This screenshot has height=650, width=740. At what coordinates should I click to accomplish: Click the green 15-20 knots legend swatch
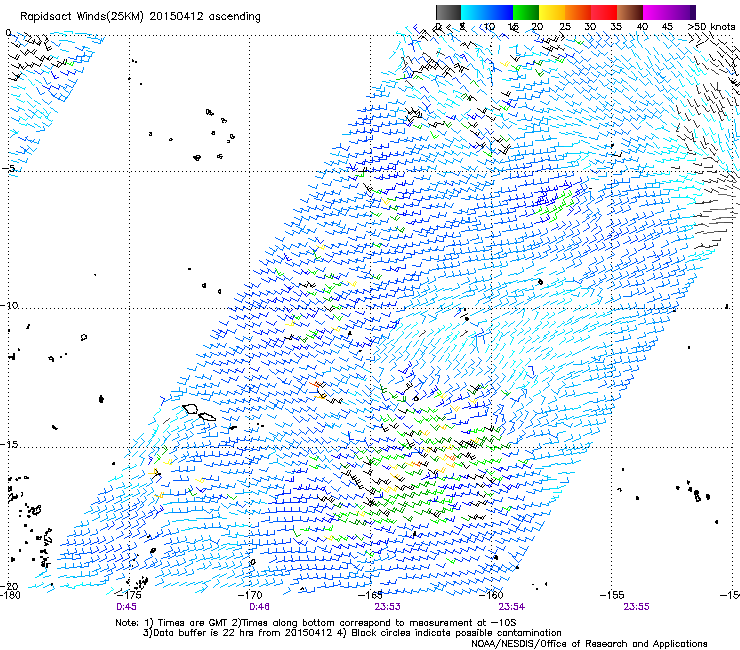pos(525,12)
